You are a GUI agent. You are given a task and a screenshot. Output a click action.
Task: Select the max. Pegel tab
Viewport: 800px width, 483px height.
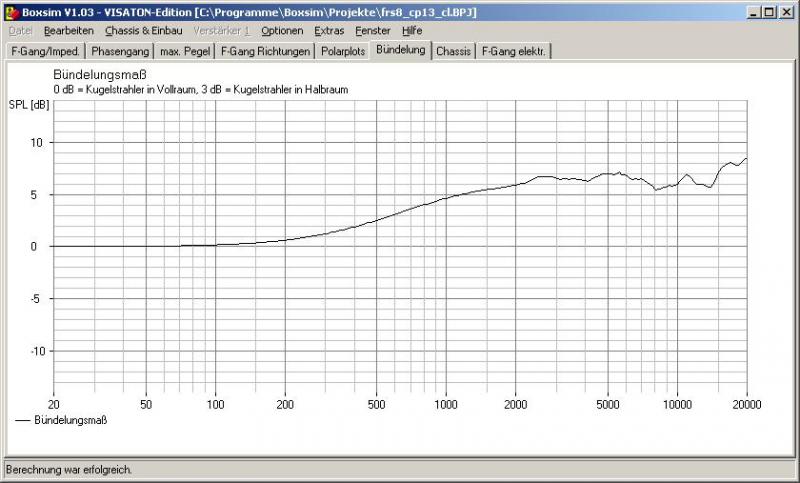185,51
